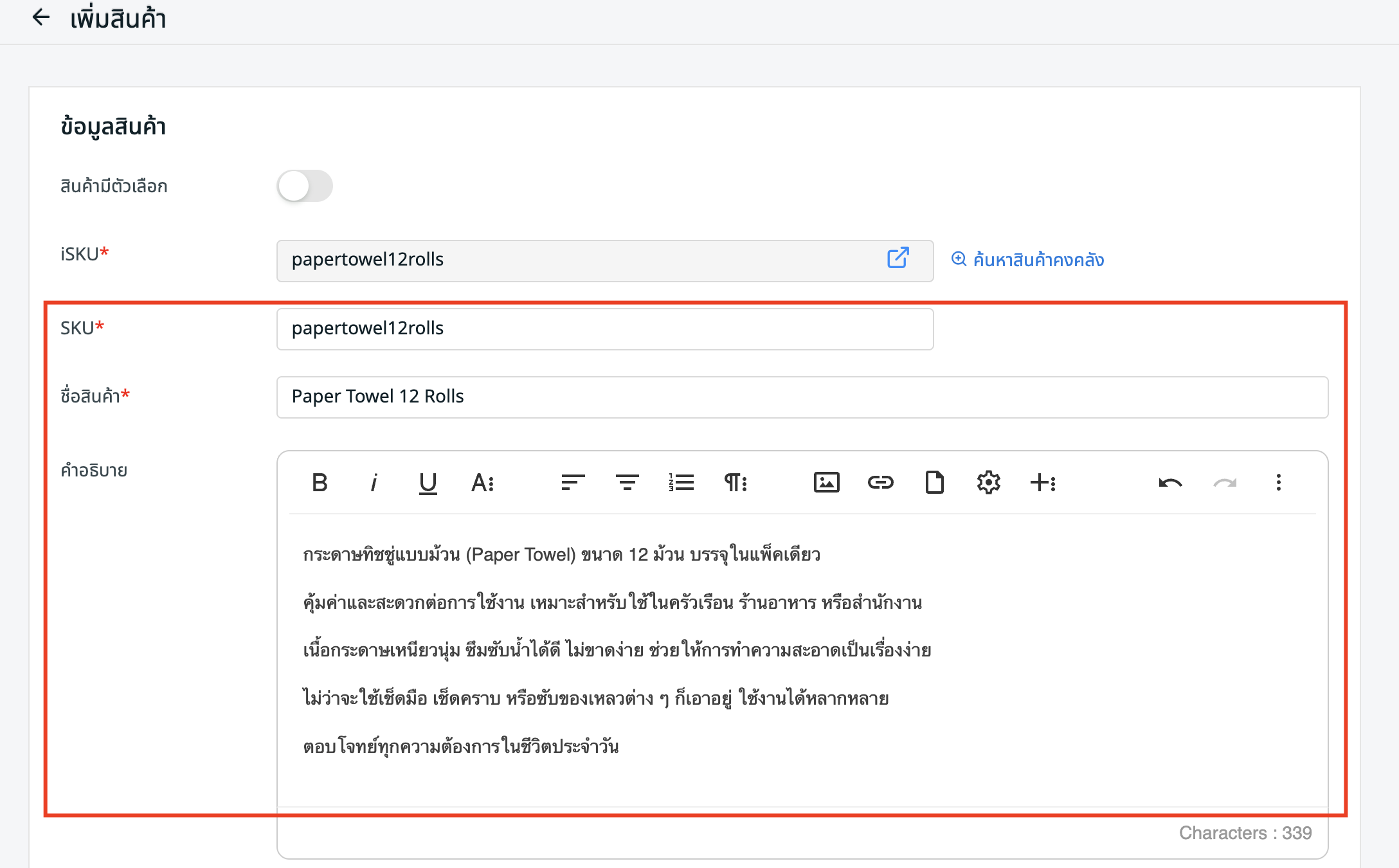Toggle italic formatting in editor

(x=374, y=482)
